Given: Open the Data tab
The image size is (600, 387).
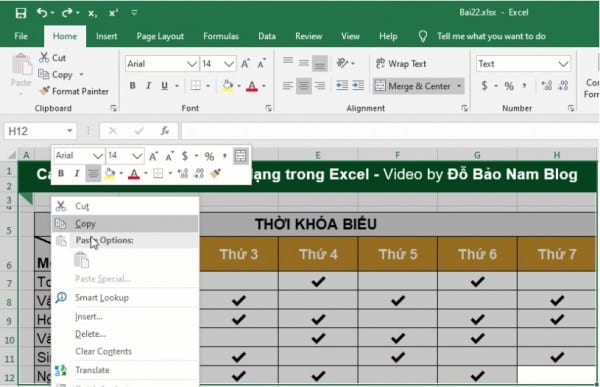Looking at the screenshot, I should point(267,36).
